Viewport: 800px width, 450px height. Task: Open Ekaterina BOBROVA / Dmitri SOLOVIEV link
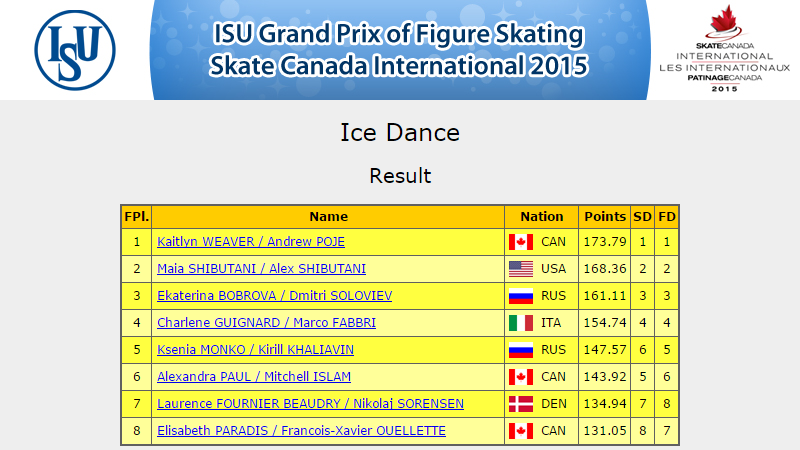tap(274, 296)
